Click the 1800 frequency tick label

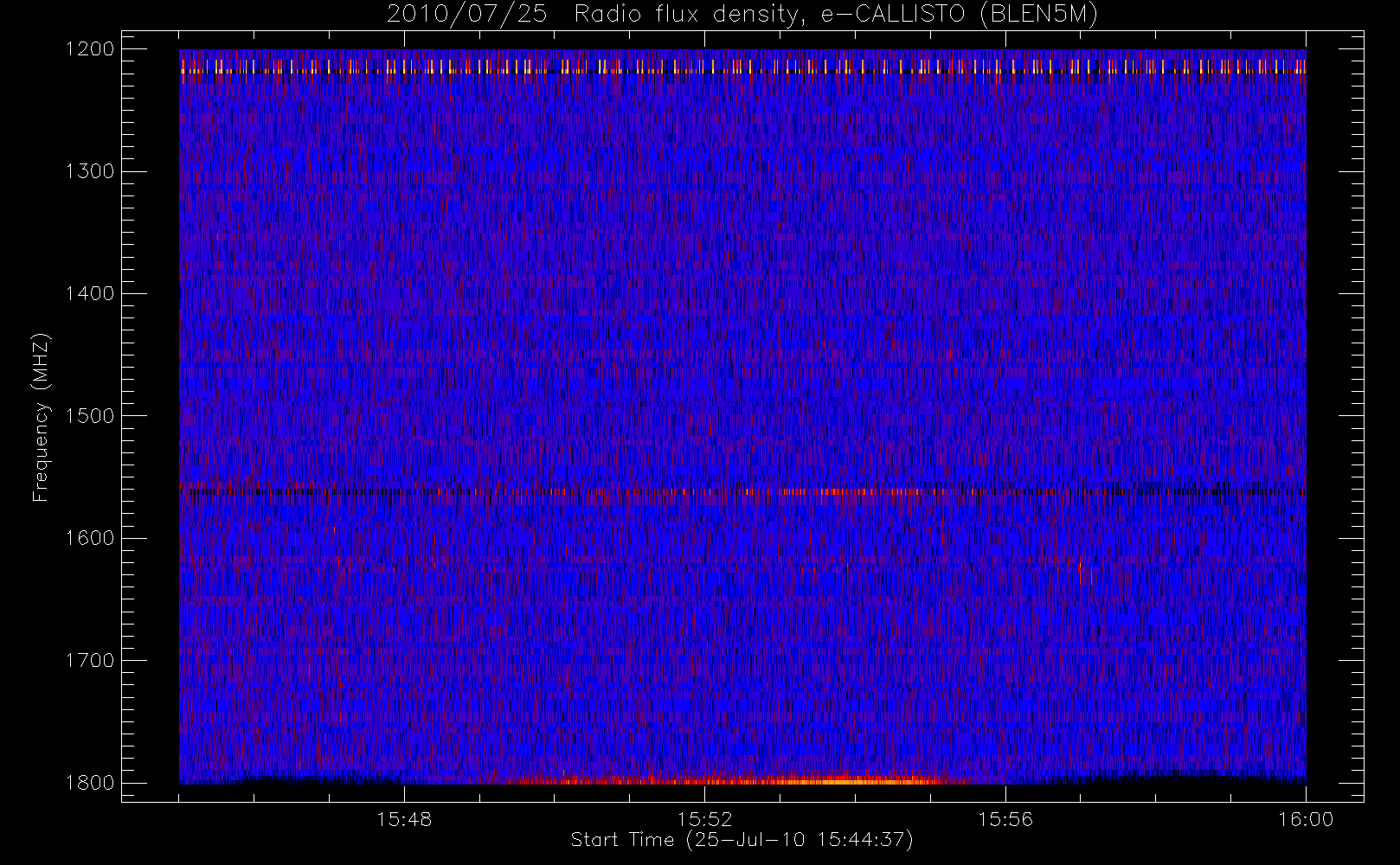pos(90,783)
